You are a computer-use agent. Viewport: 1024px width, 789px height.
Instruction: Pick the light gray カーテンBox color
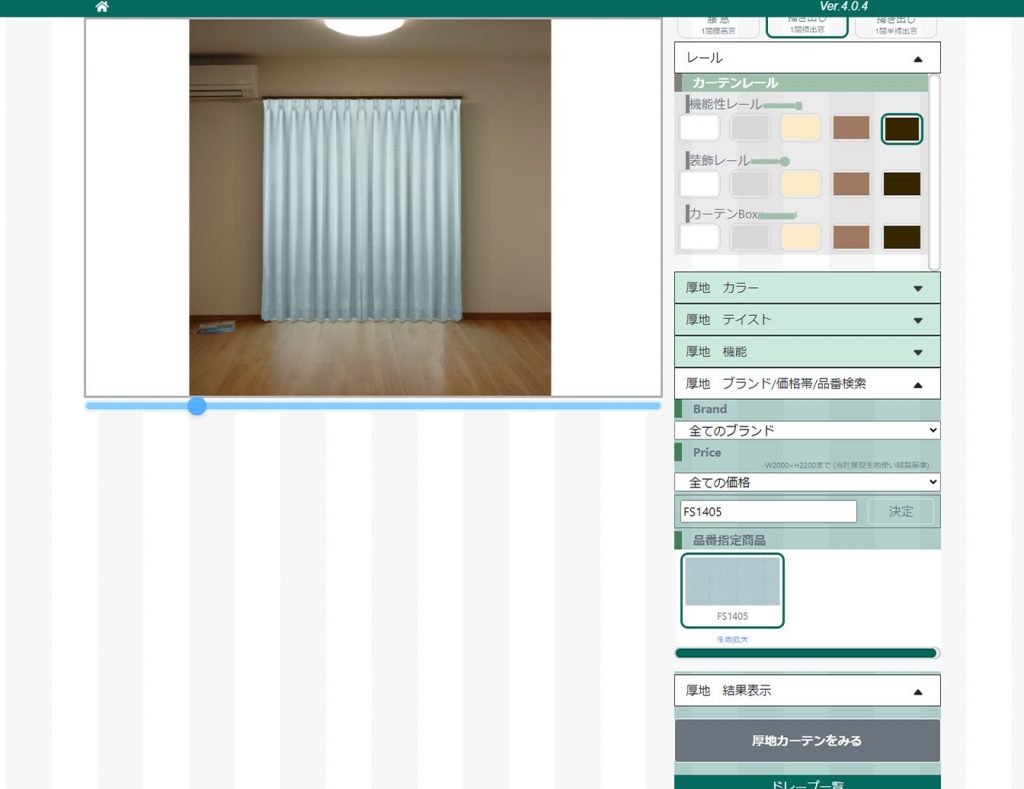(x=750, y=237)
